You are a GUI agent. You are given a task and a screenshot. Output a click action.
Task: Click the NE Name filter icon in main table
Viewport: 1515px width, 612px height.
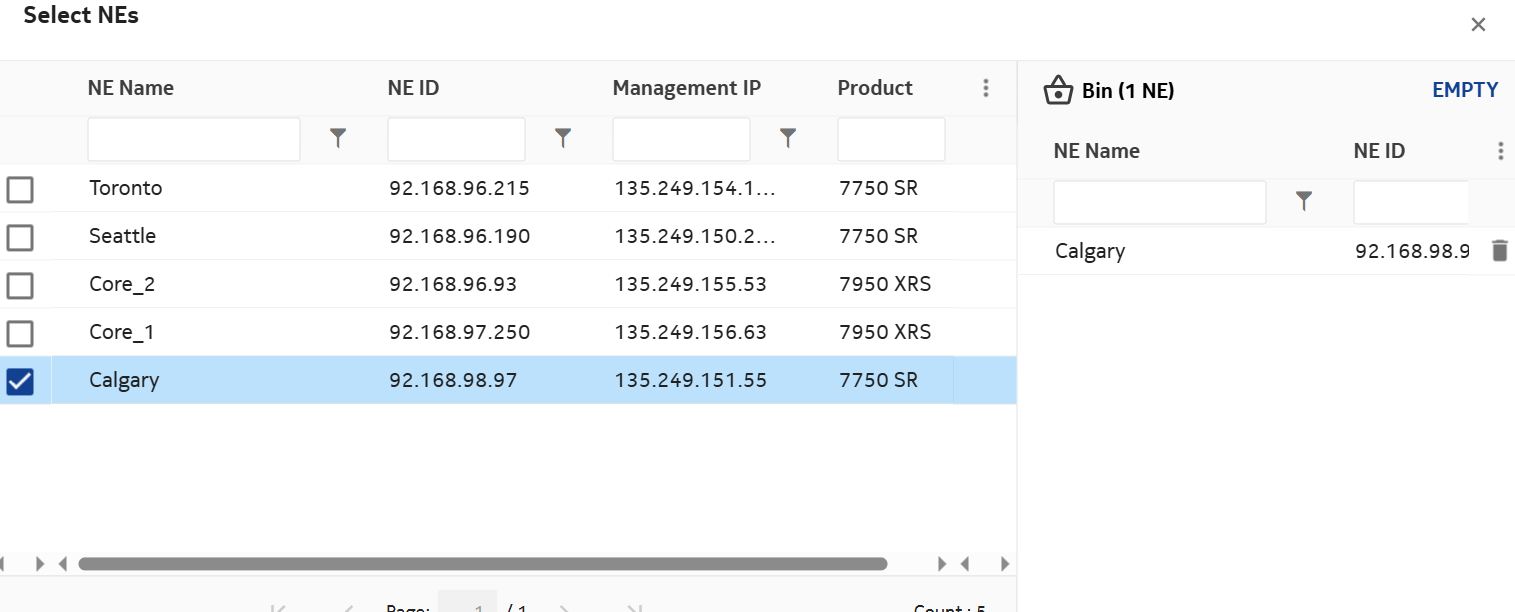(338, 139)
